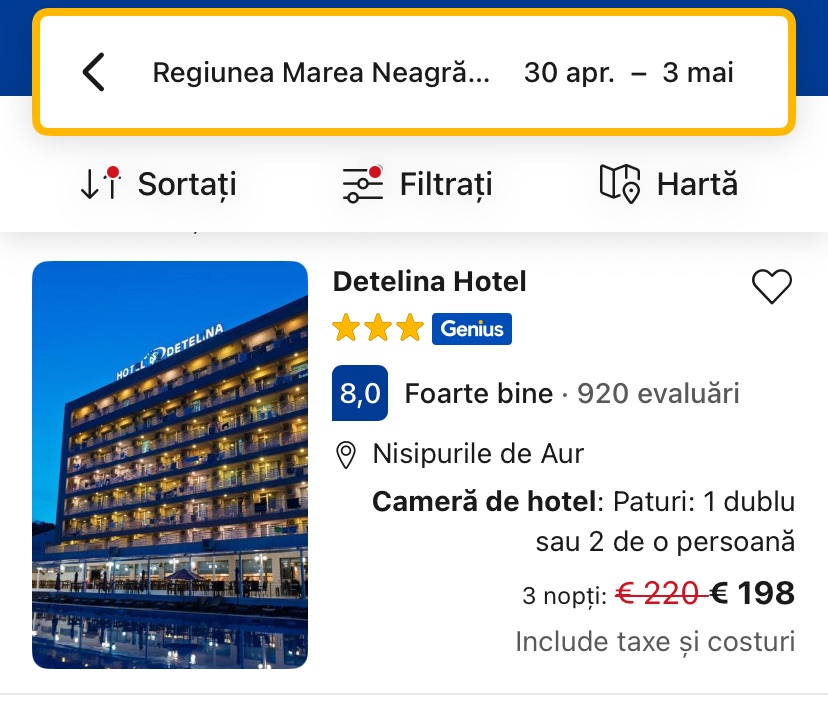The image size is (828, 710).
Task: Click the filter sliders icon
Action: pos(362,184)
